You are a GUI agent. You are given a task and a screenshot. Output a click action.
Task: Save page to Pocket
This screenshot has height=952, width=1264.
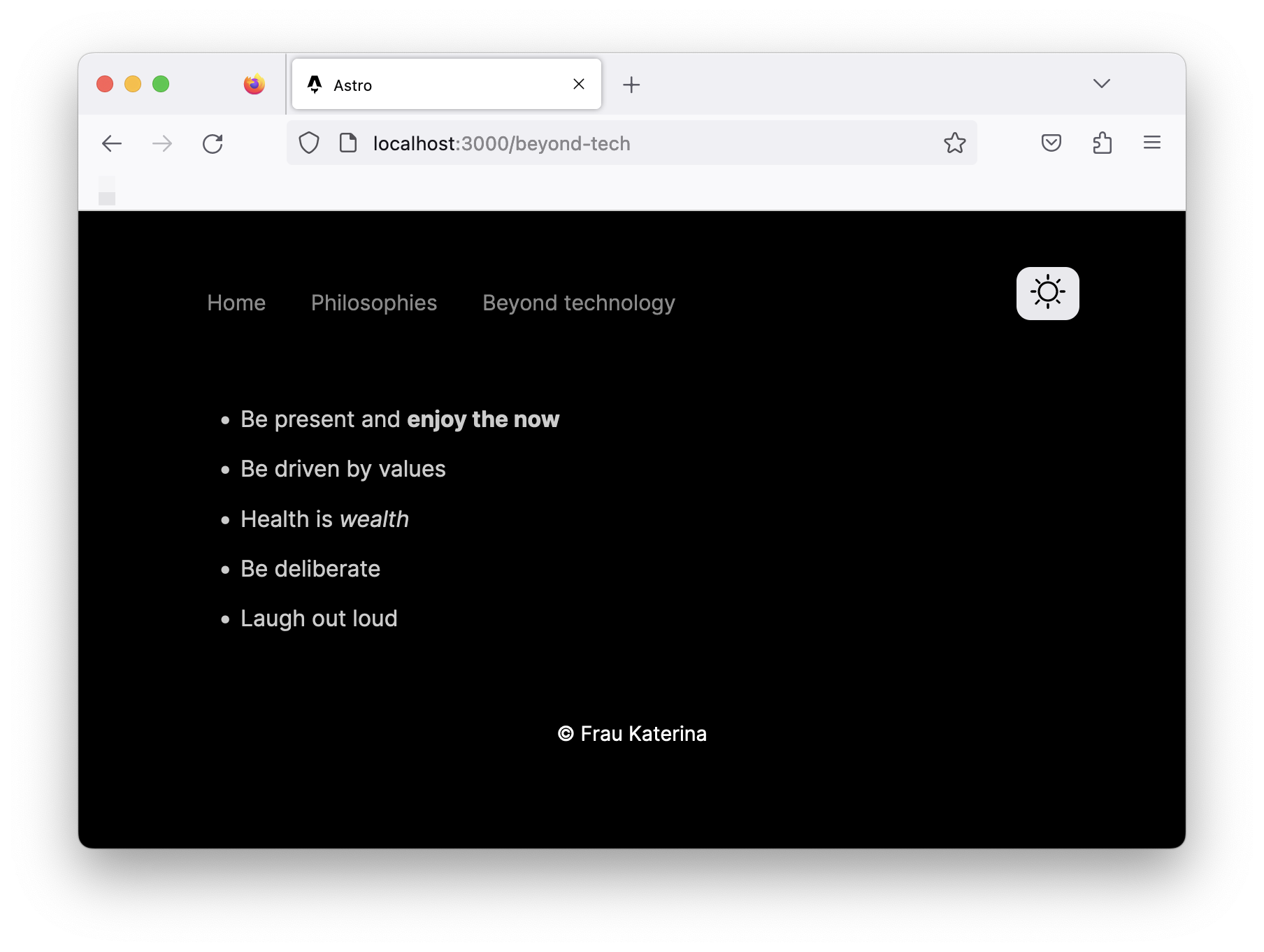[1051, 143]
